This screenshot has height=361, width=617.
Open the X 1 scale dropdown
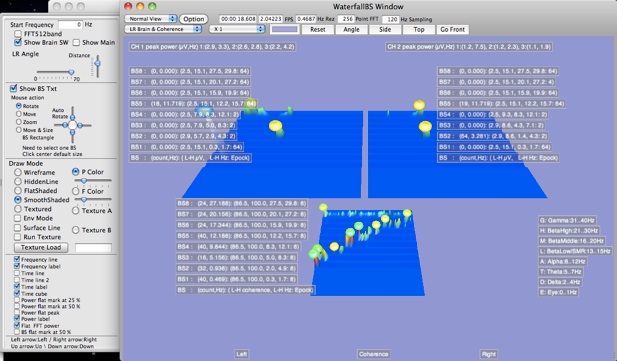pos(237,29)
